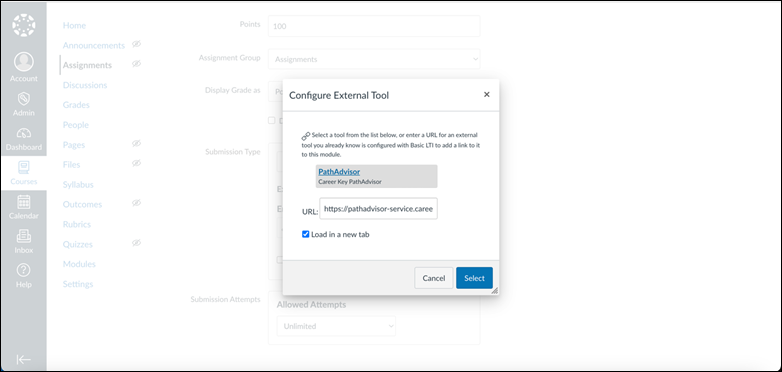782x372 pixels.
Task: Click the Canvas logo icon
Action: pos(24,25)
